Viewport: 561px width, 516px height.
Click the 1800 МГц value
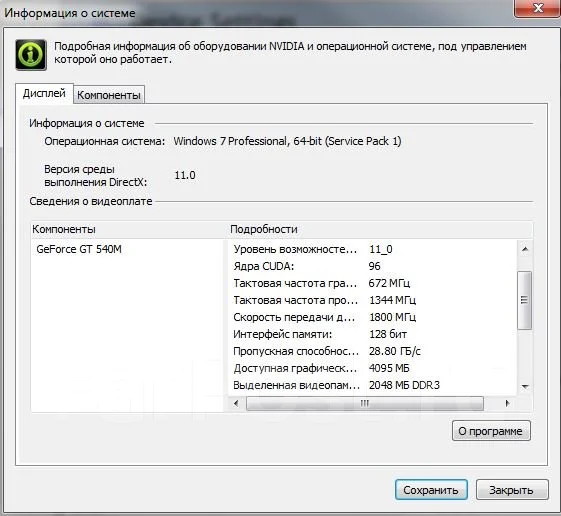tap(392, 317)
